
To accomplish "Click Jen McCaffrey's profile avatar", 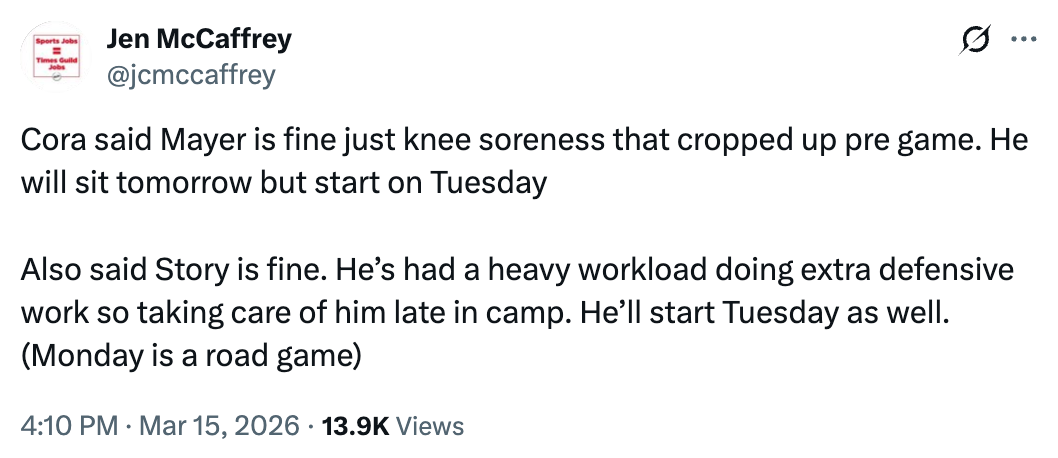I will [x=56, y=57].
